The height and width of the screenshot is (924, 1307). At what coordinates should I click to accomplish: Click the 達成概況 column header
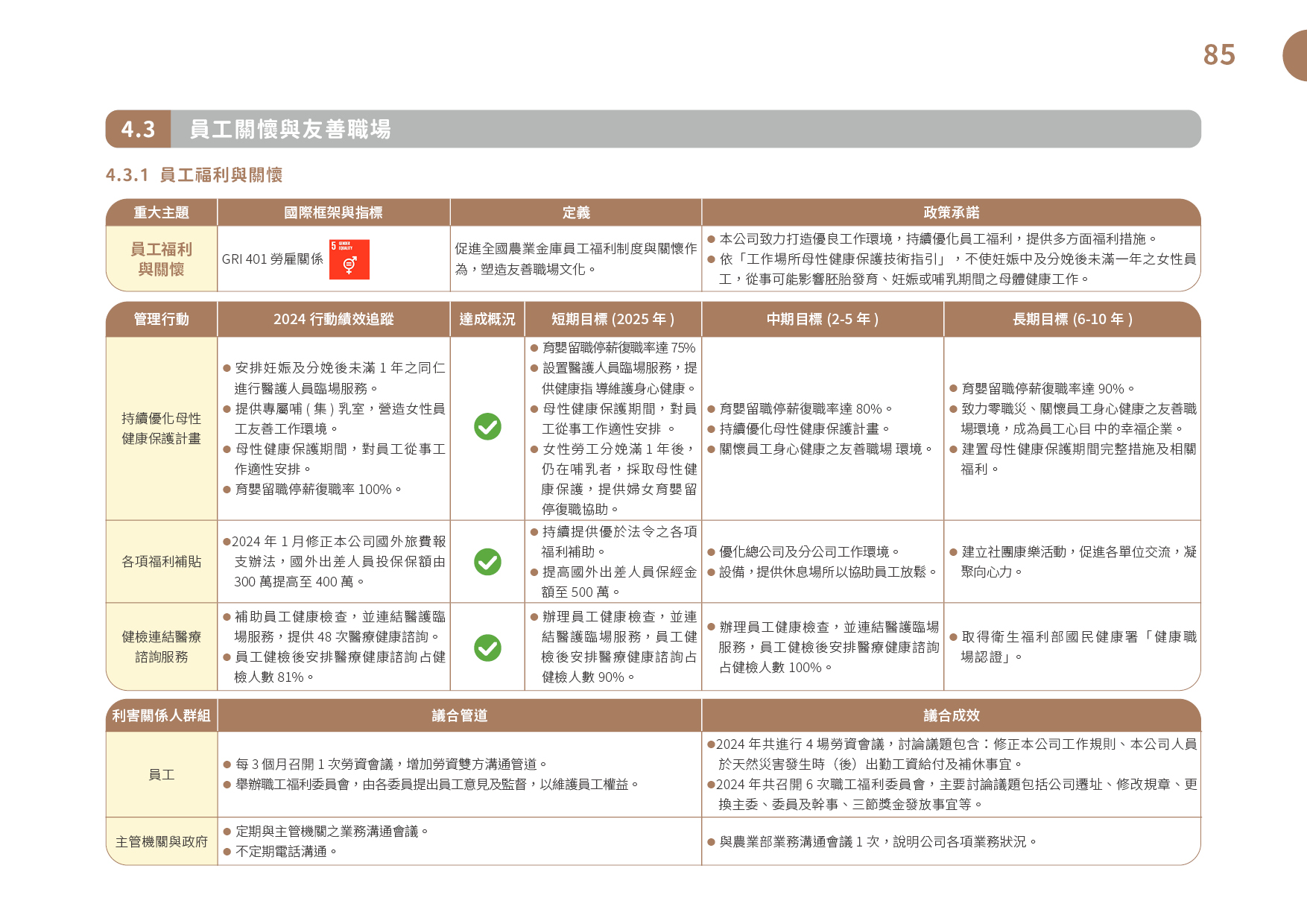pyautogui.click(x=487, y=320)
